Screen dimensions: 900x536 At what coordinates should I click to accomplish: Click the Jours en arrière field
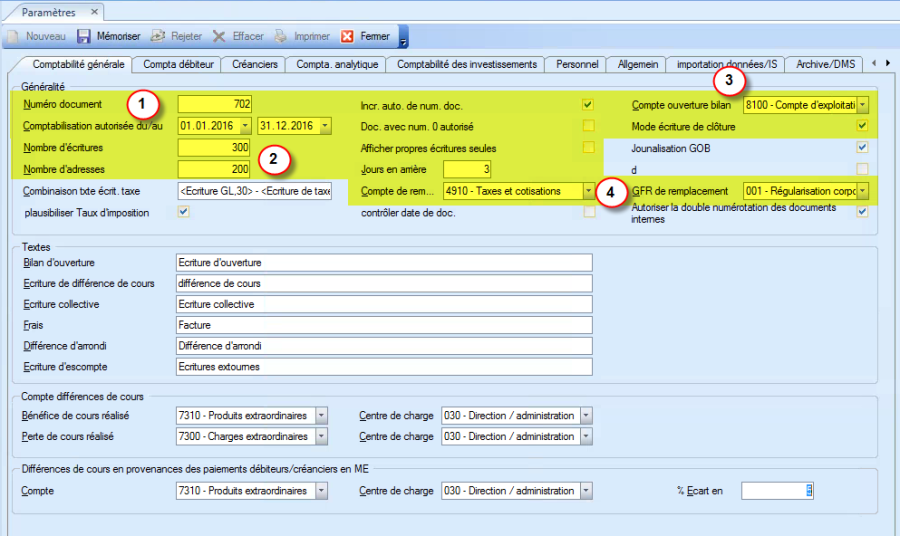[466, 169]
